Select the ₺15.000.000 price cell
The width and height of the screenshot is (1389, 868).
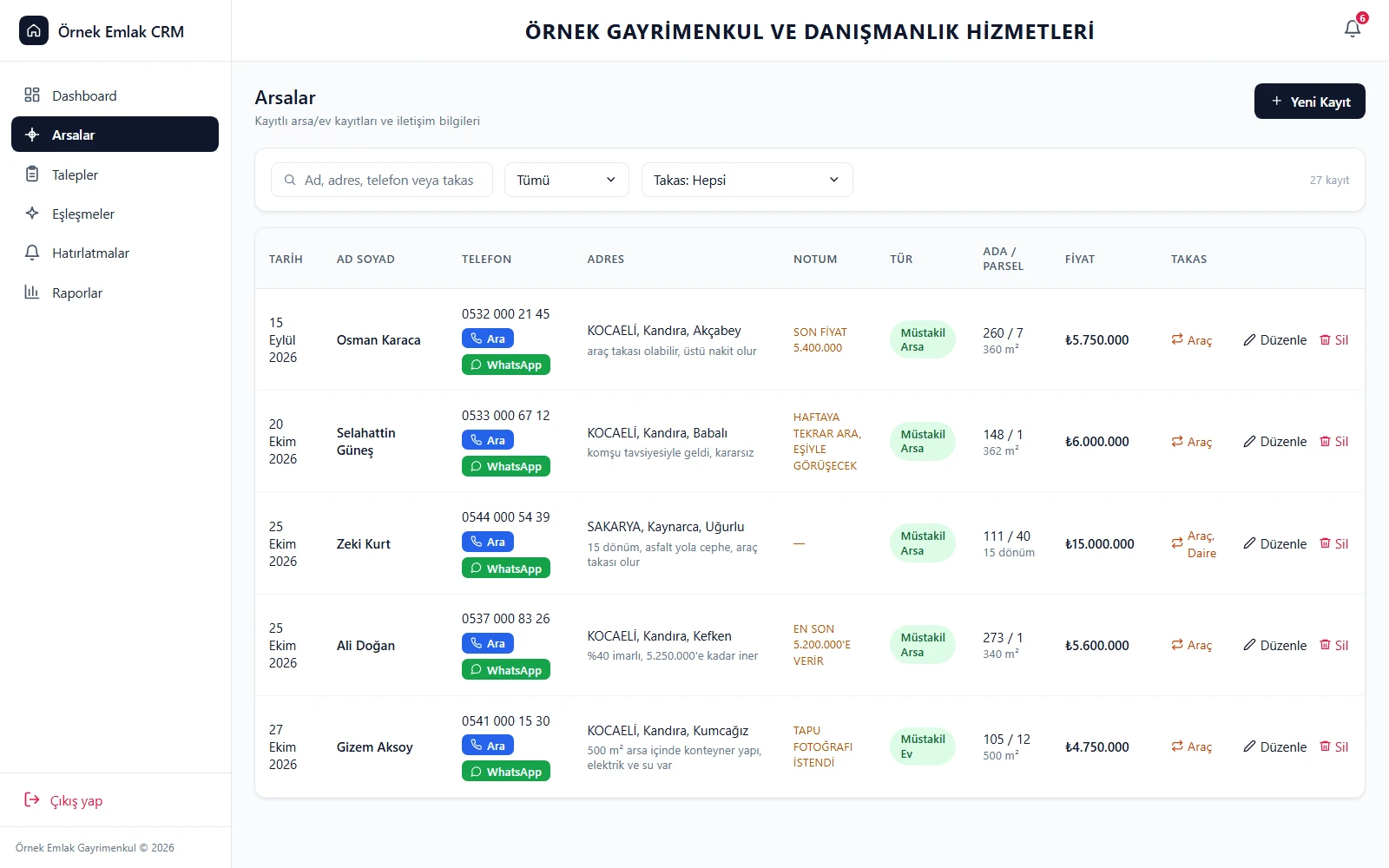tap(1100, 543)
